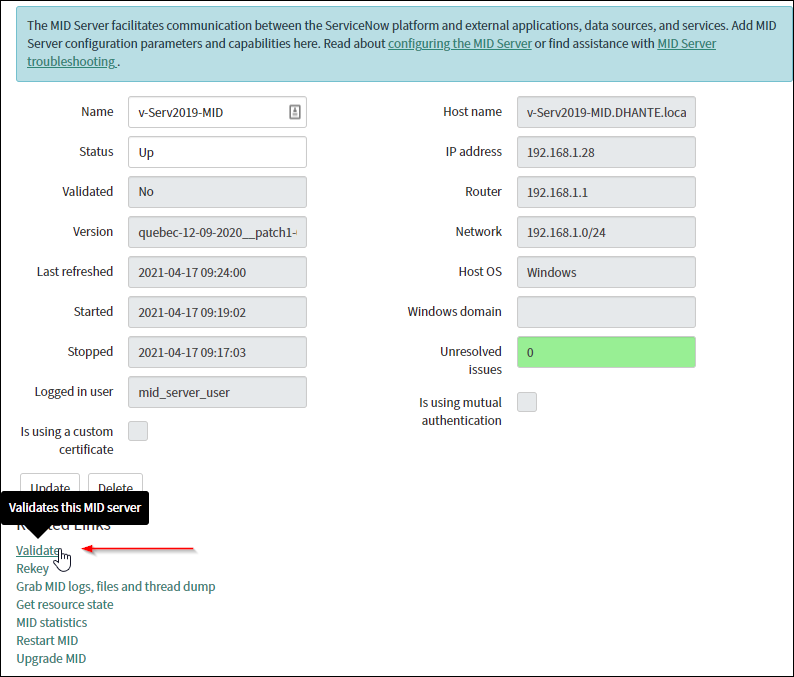This screenshot has height=677, width=794.
Task: Click the 'Host name' label
Action: click(x=472, y=111)
